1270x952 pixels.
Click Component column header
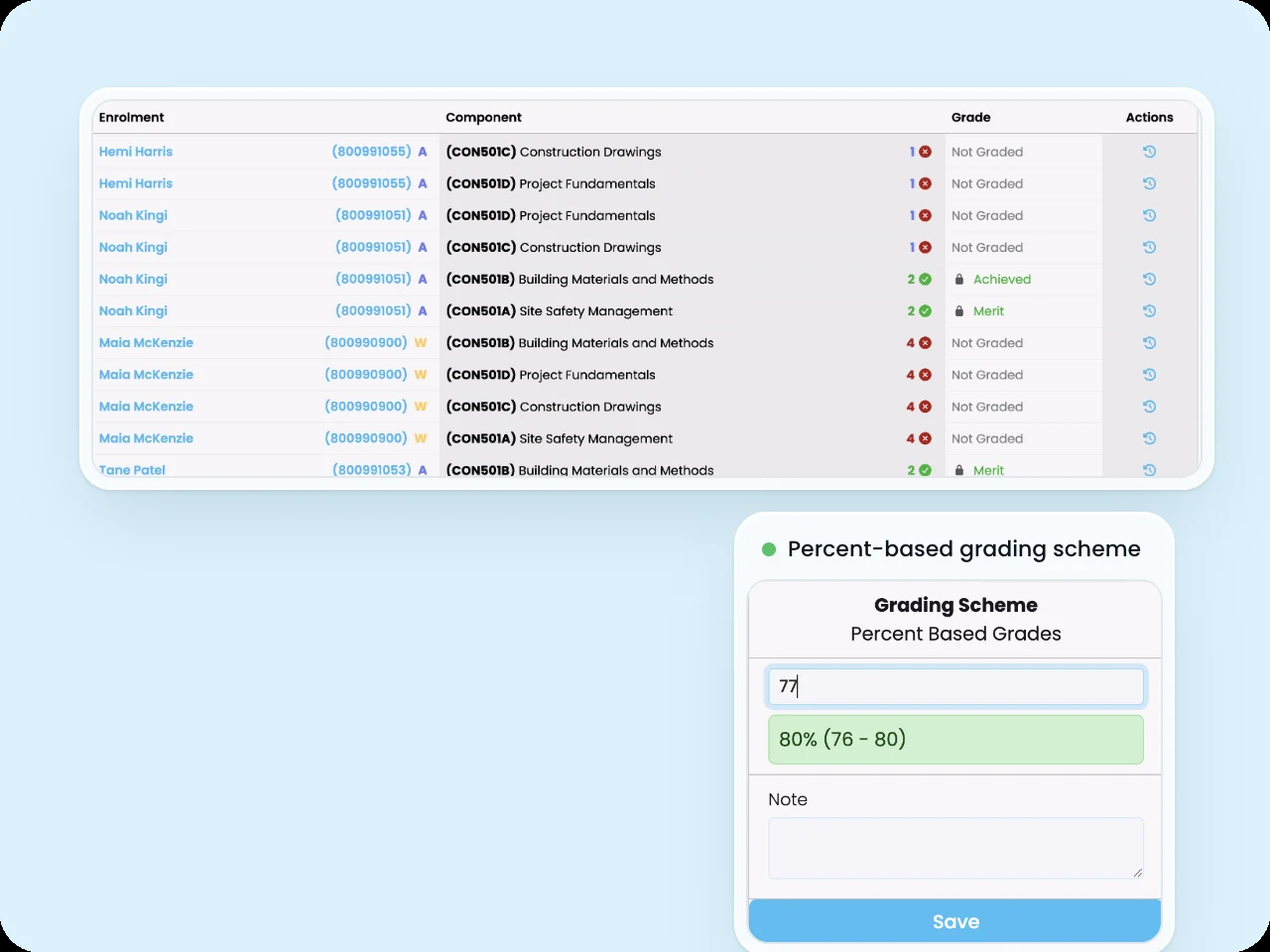pyautogui.click(x=483, y=117)
